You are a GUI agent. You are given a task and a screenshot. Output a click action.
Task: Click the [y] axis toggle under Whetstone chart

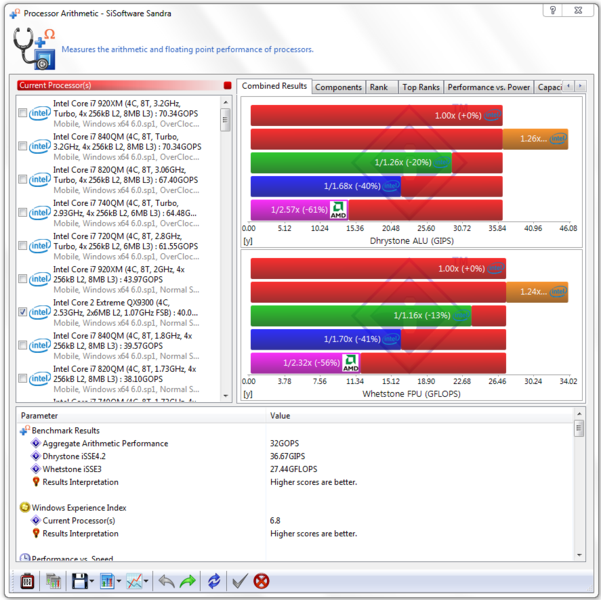(248, 394)
